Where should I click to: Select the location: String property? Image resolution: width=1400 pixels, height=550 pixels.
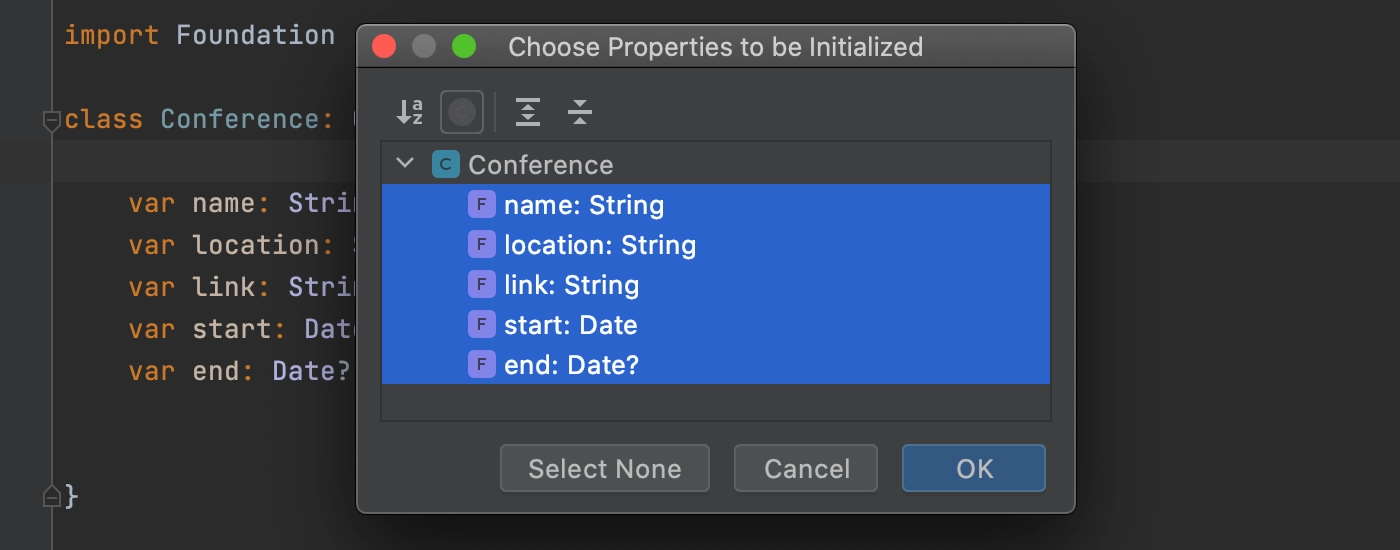click(x=716, y=245)
